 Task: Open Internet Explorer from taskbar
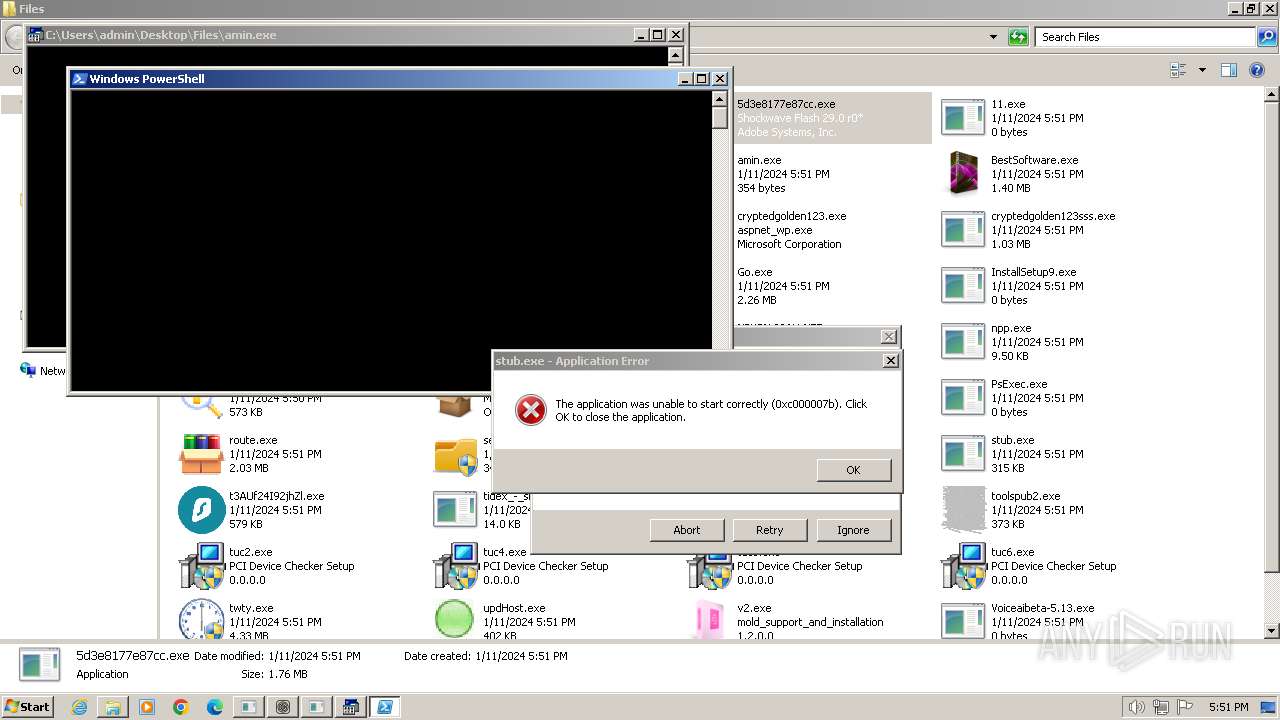(79, 707)
